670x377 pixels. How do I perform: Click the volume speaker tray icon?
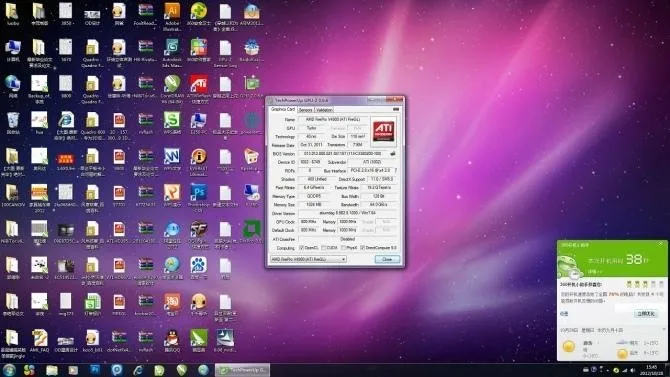pos(633,370)
